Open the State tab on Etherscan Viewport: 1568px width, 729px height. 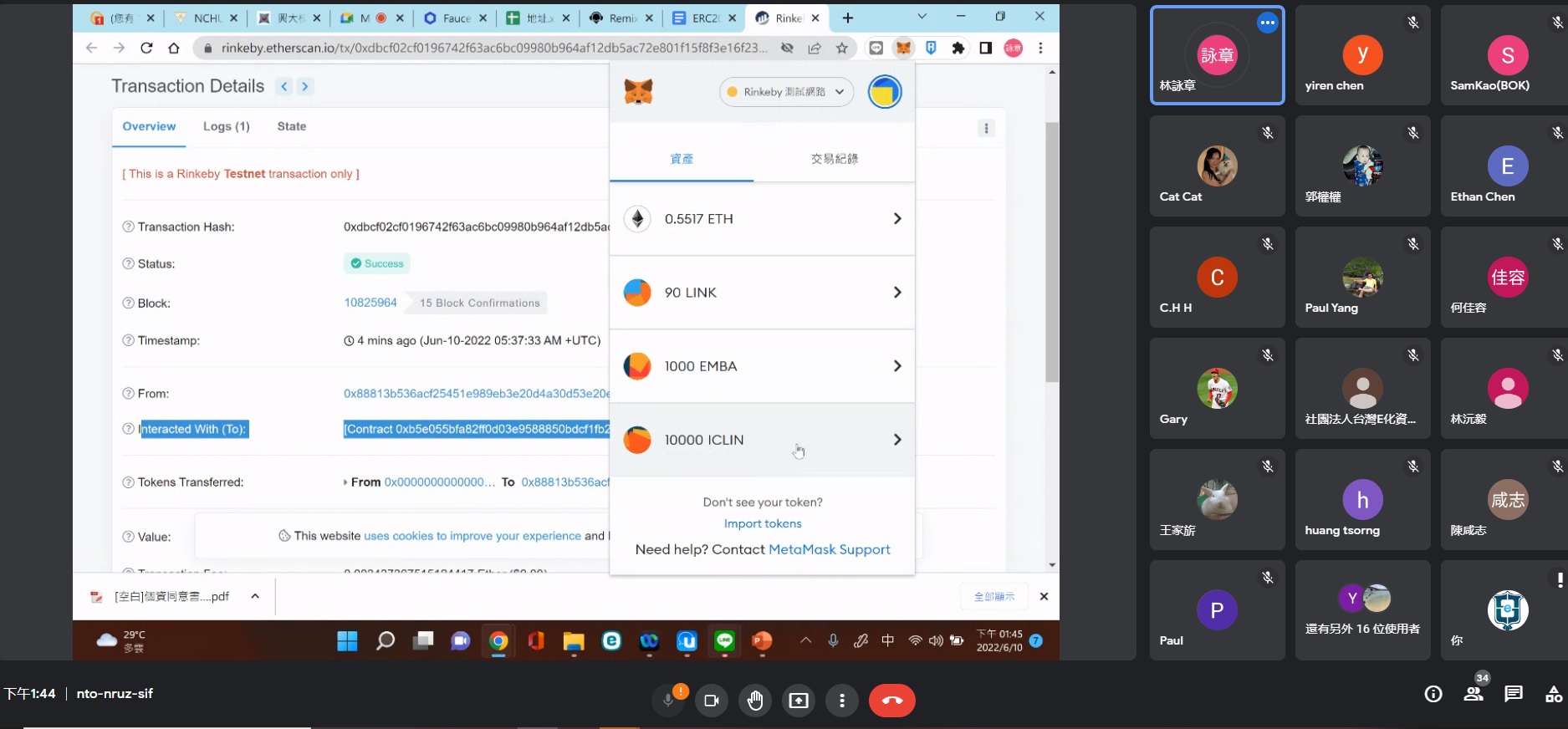click(292, 126)
